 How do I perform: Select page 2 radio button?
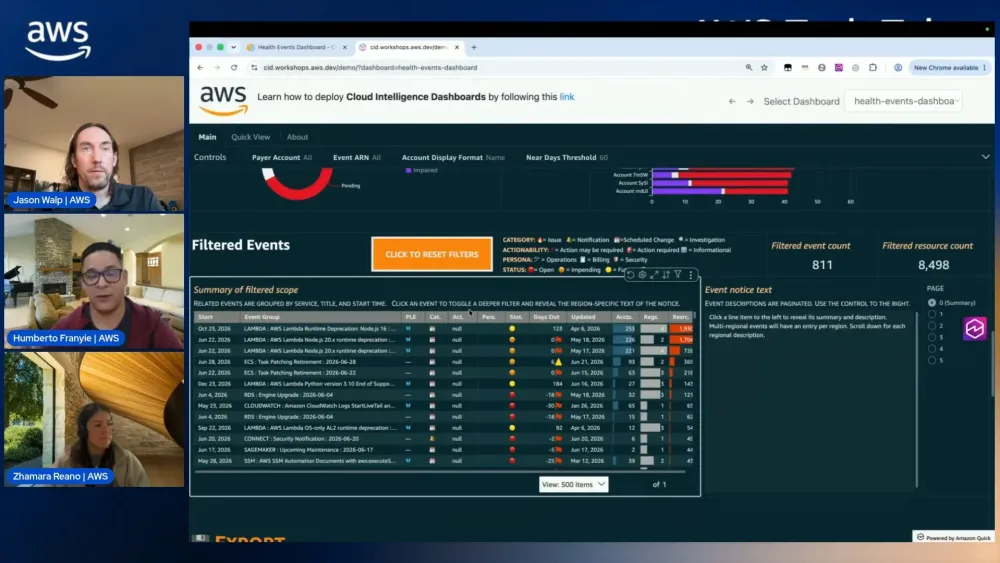click(932, 326)
